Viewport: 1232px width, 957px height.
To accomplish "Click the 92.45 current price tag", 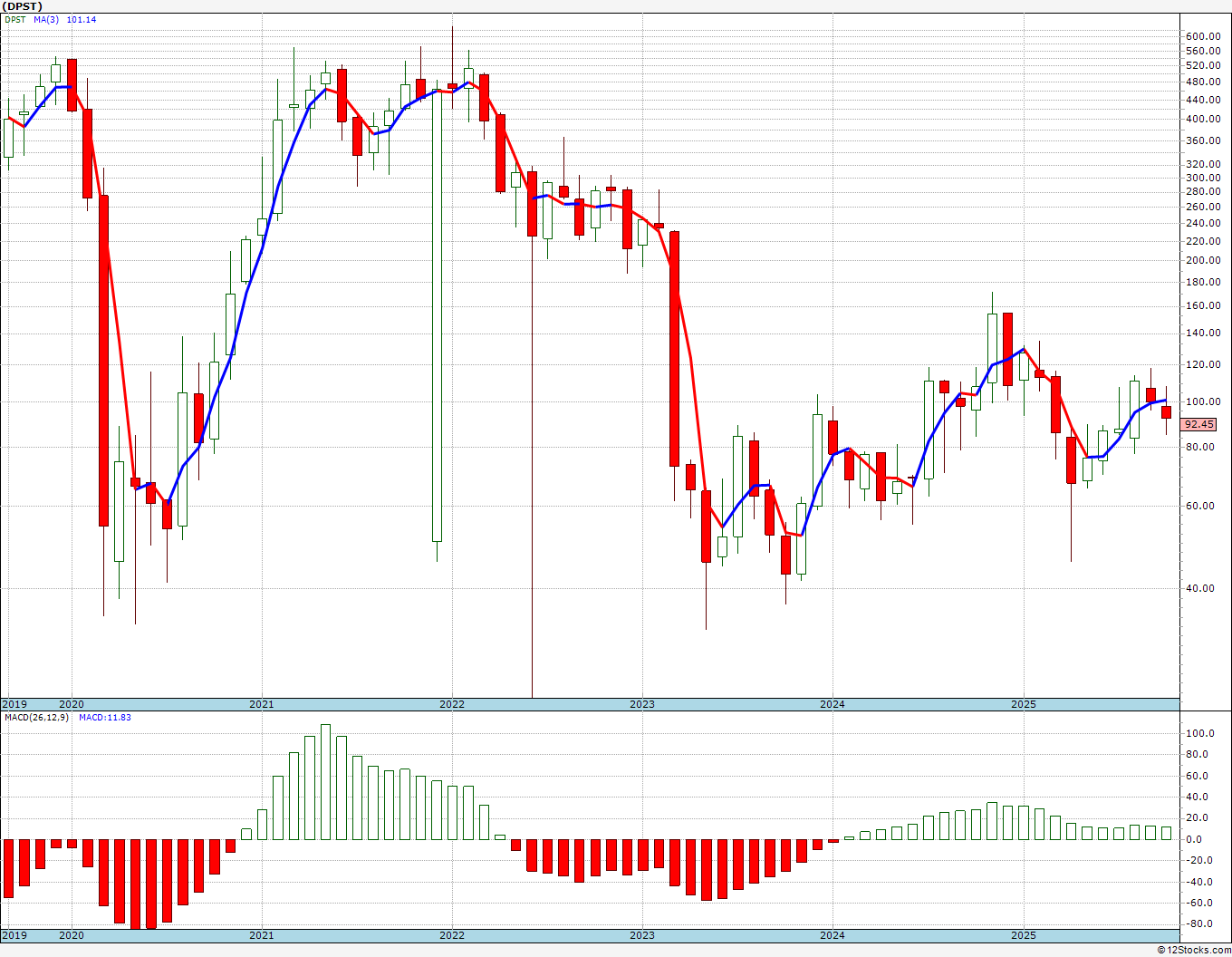I will [1199, 424].
